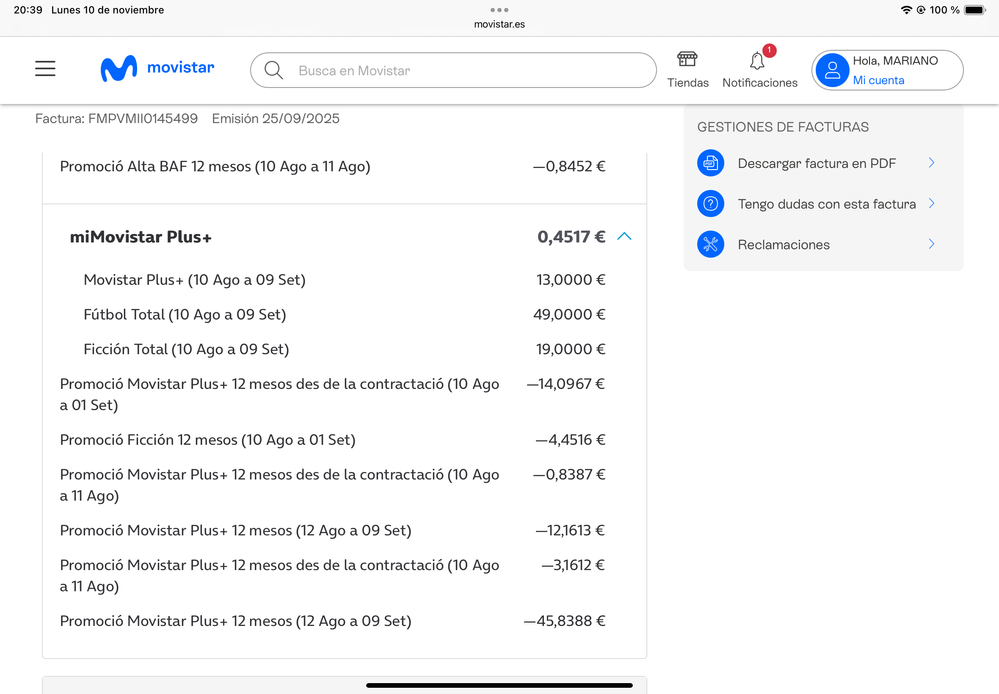Open the Tiendas store icon

coord(687,61)
